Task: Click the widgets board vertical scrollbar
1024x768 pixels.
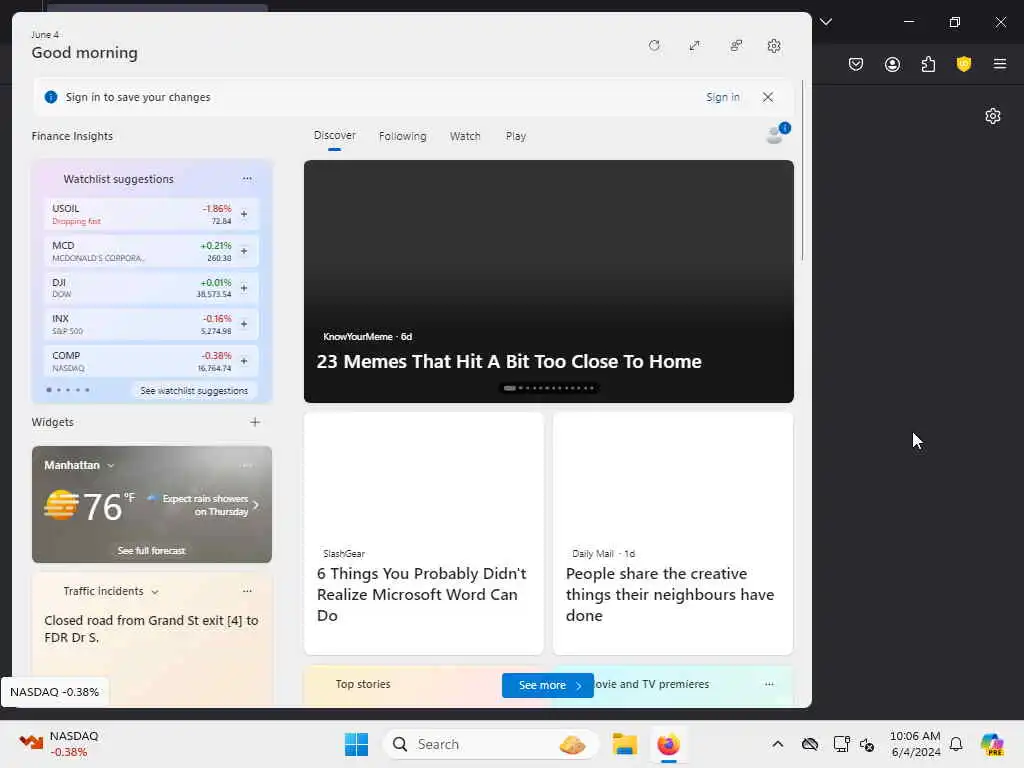Action: (802, 170)
